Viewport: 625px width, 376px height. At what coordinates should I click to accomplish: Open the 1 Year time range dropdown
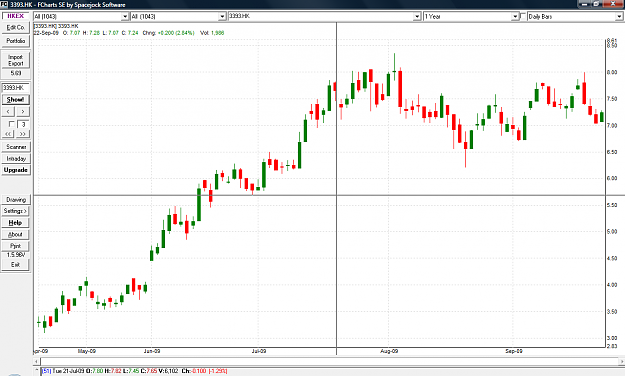click(x=515, y=16)
